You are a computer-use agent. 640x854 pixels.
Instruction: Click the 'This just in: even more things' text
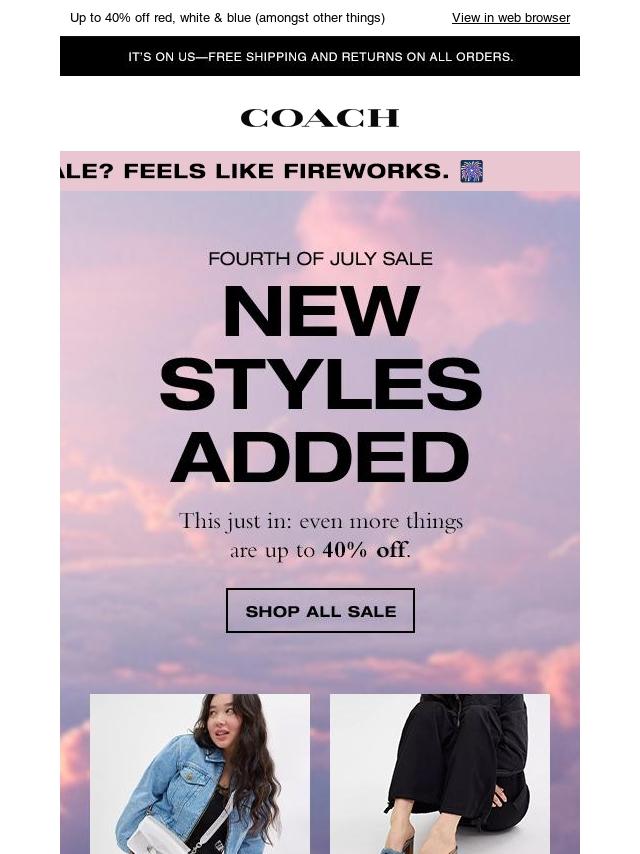(x=320, y=522)
